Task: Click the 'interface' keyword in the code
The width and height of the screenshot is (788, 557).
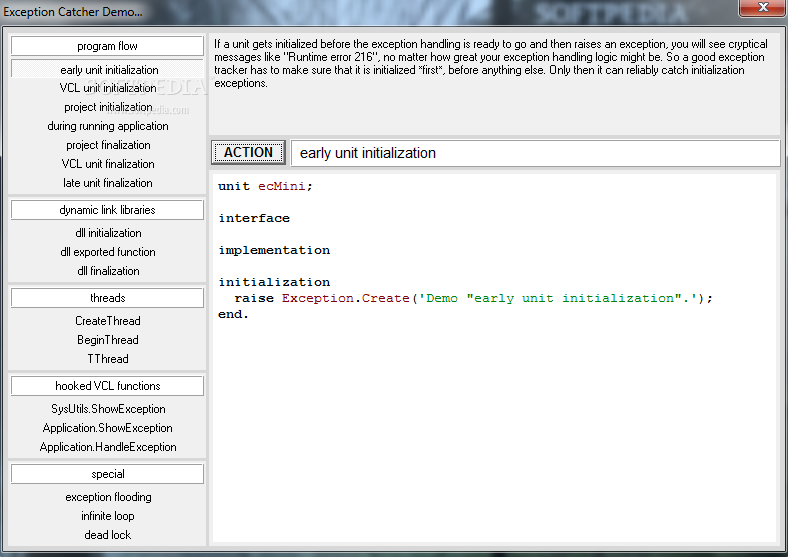Action: [x=254, y=218]
